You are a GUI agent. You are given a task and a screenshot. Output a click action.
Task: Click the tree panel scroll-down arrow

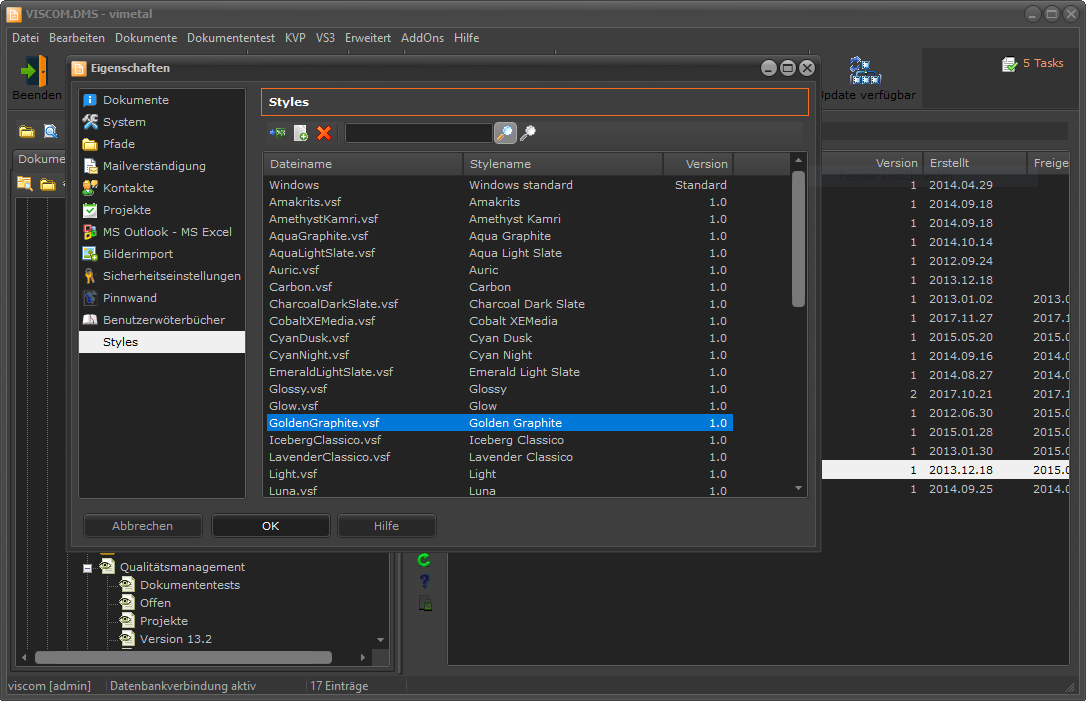pyautogui.click(x=380, y=639)
